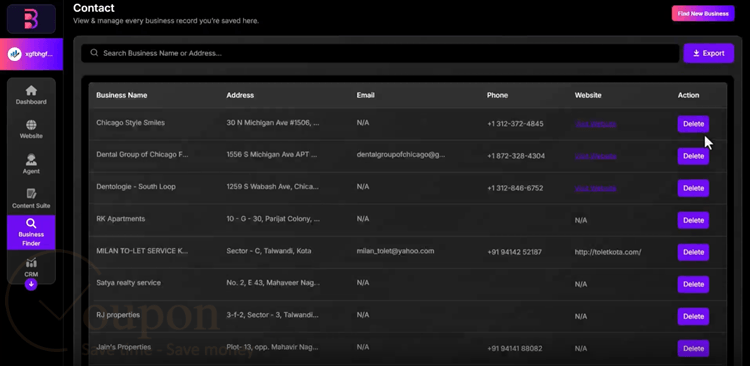Open the http://toletkota.com/ website link
This screenshot has width=750, height=366.
[x=608, y=252]
